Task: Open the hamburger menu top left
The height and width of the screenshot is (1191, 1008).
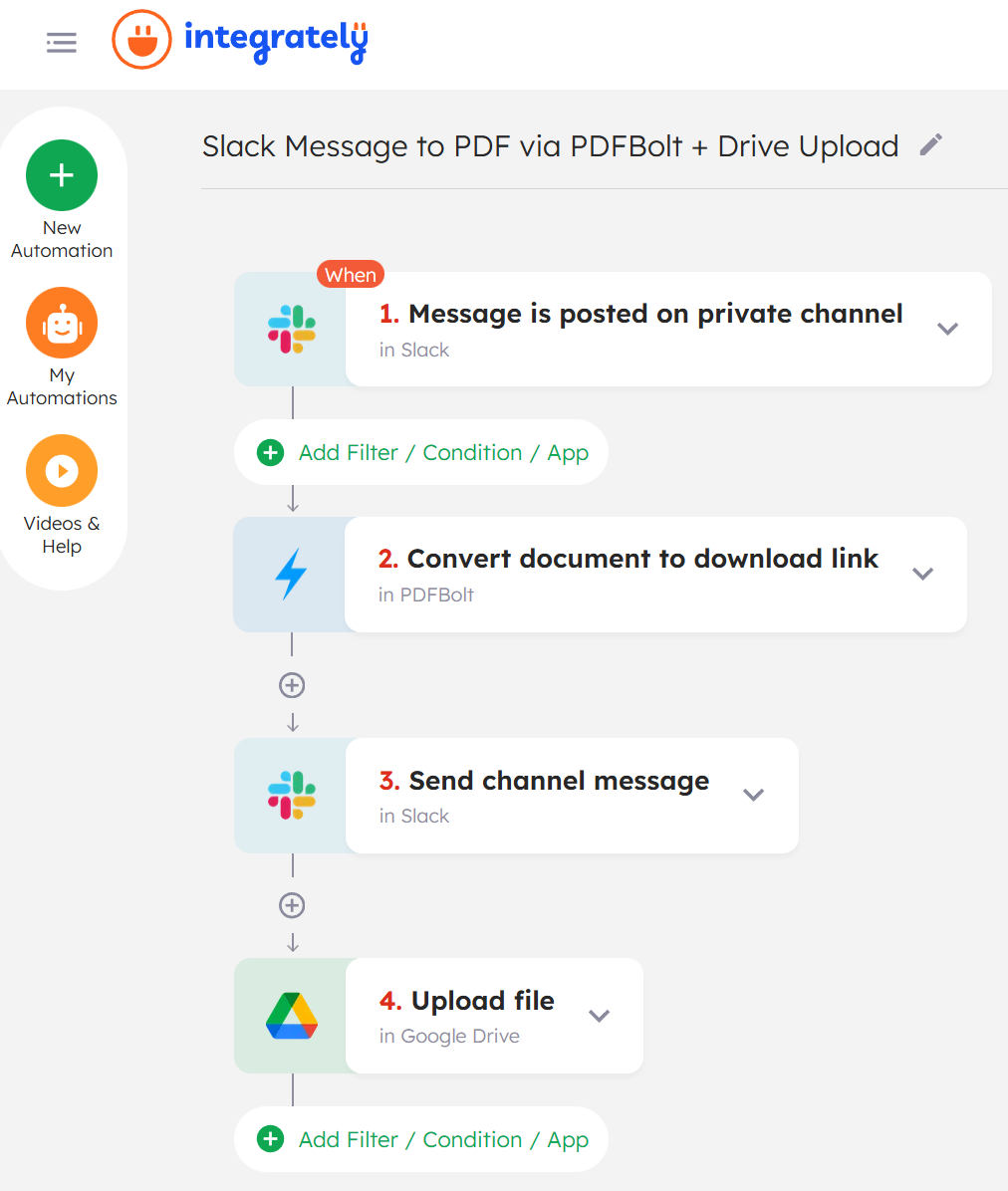Action: [61, 43]
